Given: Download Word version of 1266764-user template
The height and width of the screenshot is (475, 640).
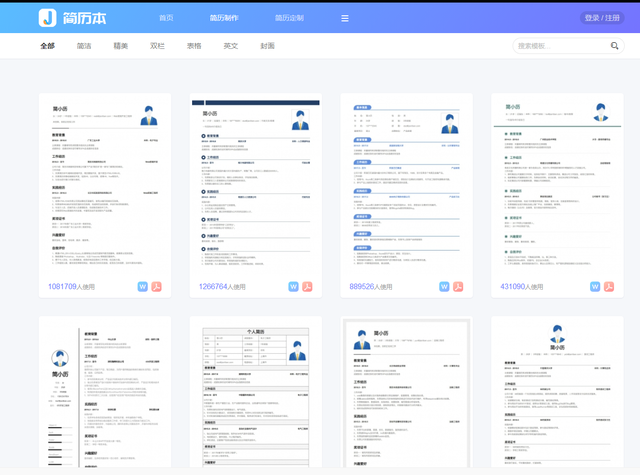Looking at the screenshot, I should click(x=293, y=286).
